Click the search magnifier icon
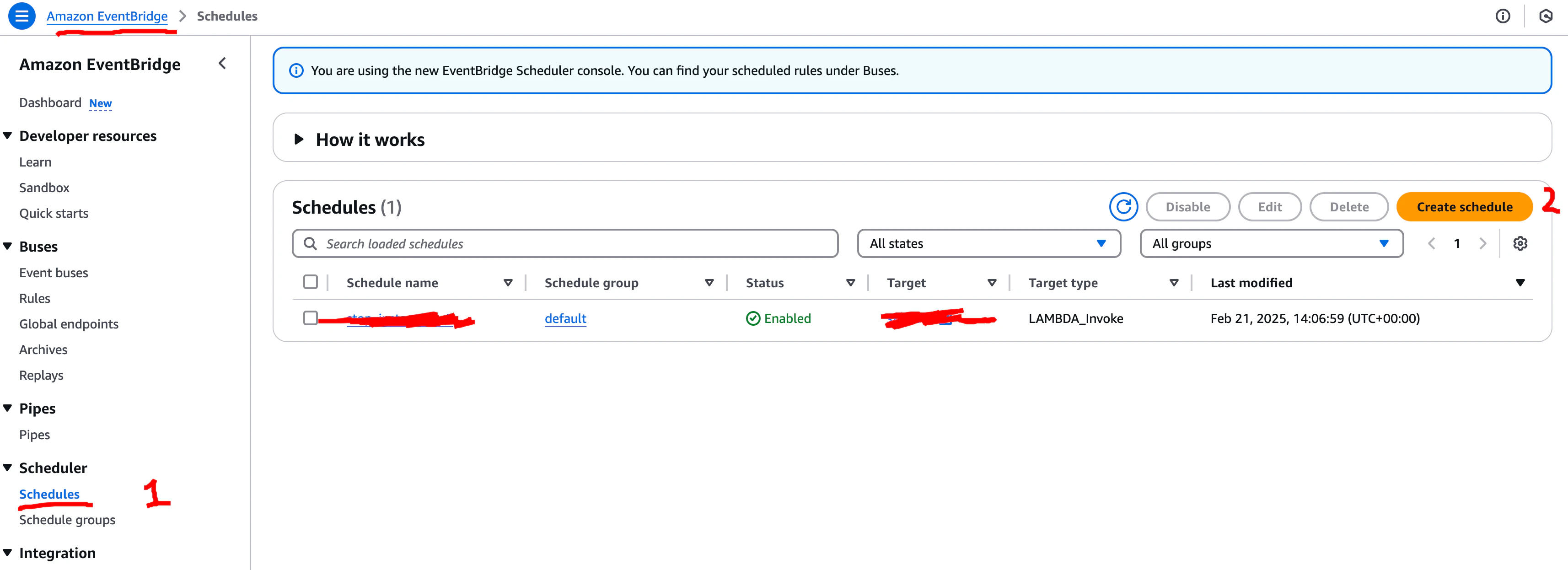The height and width of the screenshot is (570, 1568). click(311, 243)
